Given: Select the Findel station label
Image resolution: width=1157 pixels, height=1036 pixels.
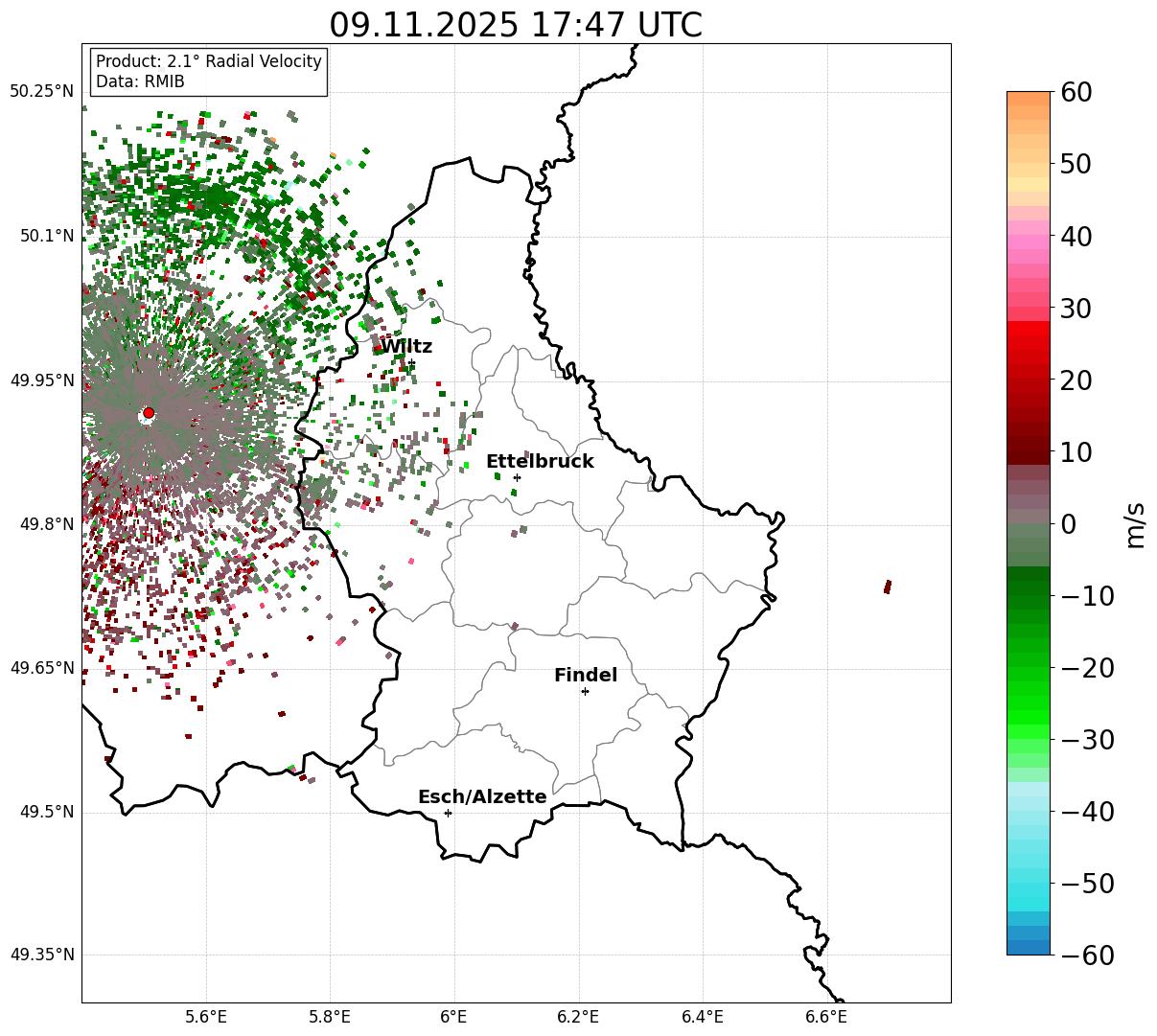Looking at the screenshot, I should point(586,675).
